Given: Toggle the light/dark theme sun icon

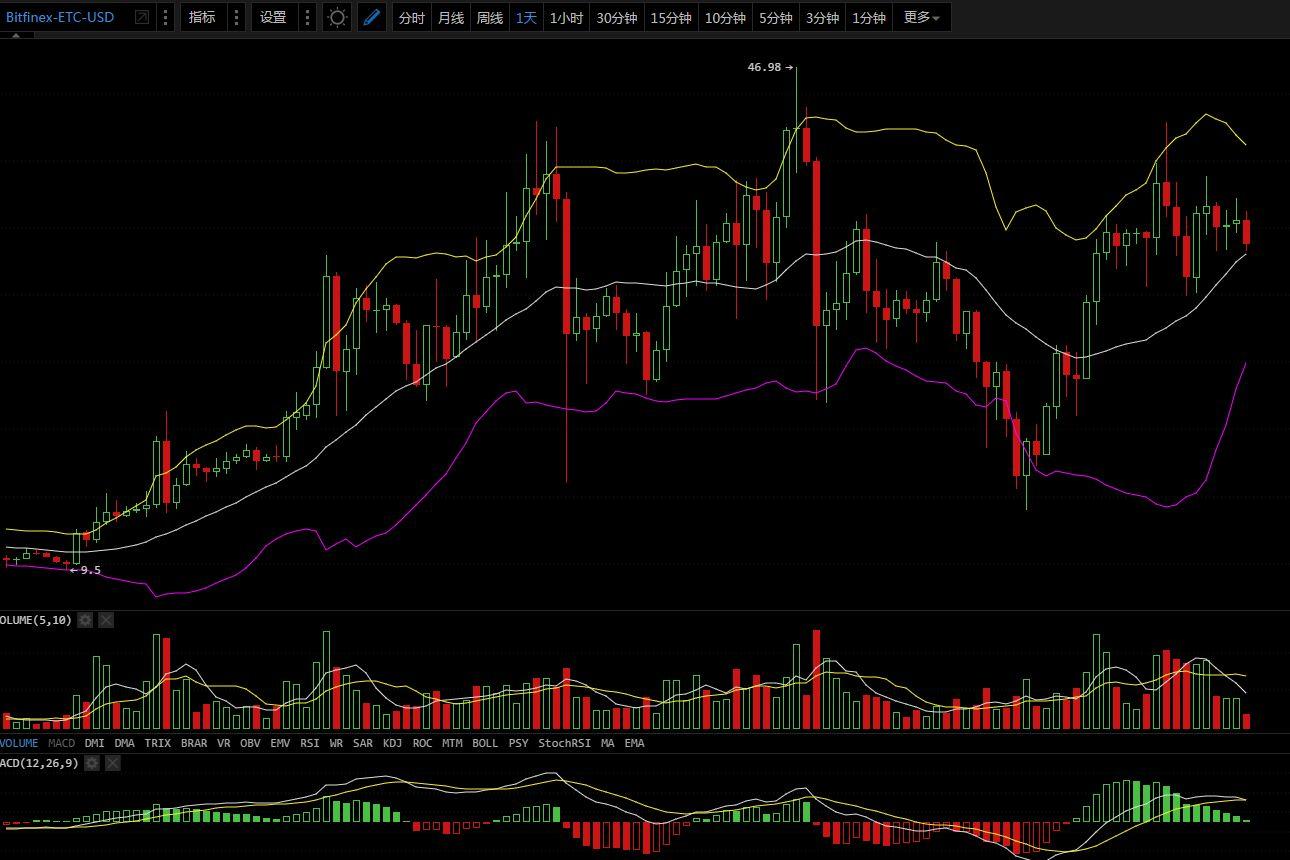Looking at the screenshot, I should (338, 17).
